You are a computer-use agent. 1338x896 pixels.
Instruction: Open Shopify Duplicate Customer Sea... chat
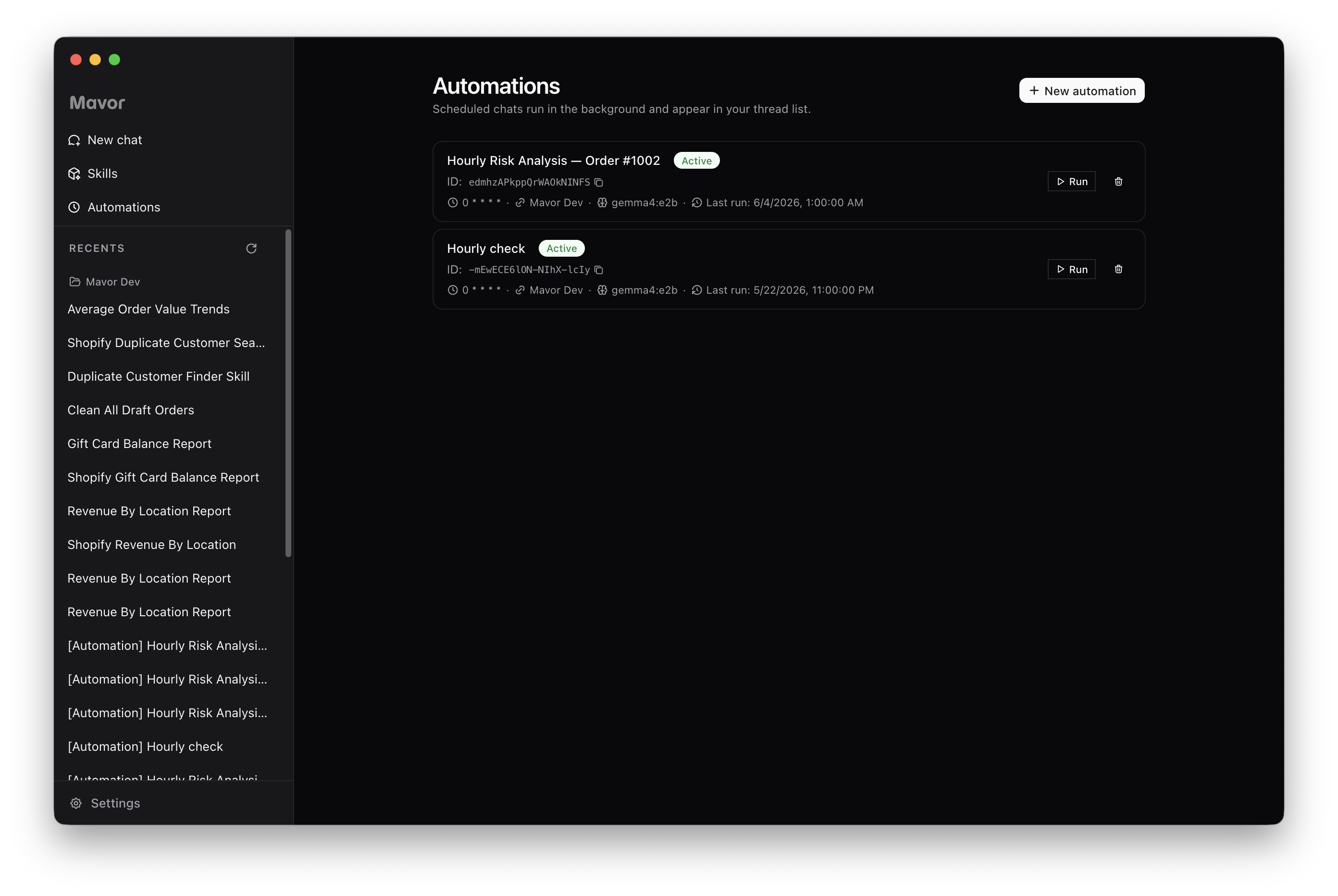[x=166, y=343]
